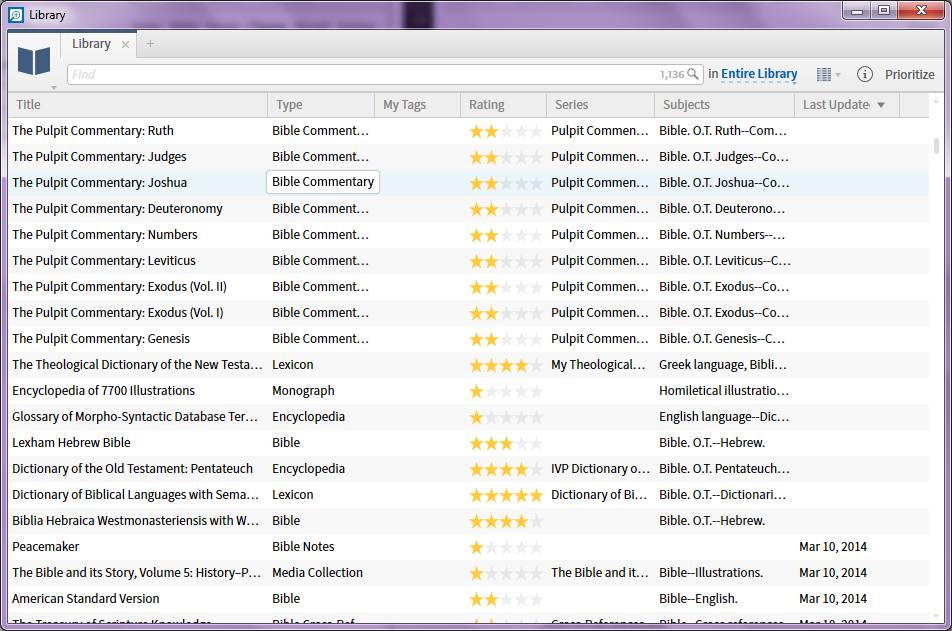Expand the view layout dropdown arrow
This screenshot has height=631, width=952.
coord(838,75)
